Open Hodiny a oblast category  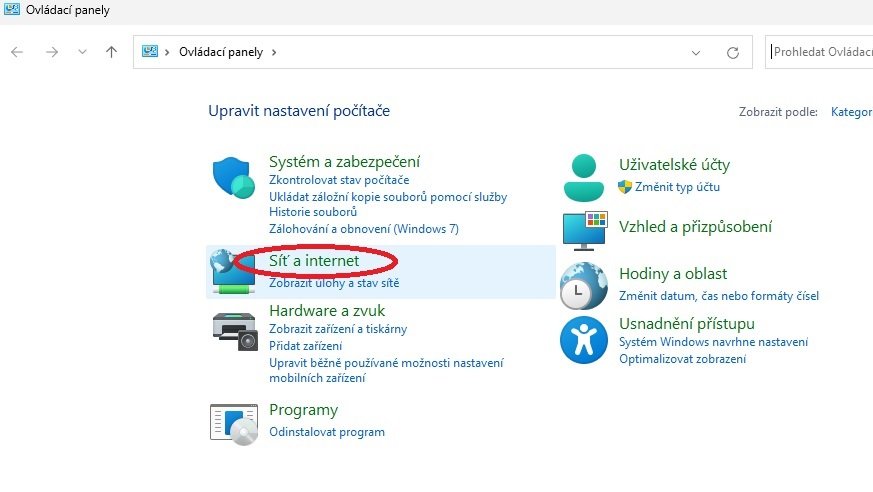pos(673,274)
